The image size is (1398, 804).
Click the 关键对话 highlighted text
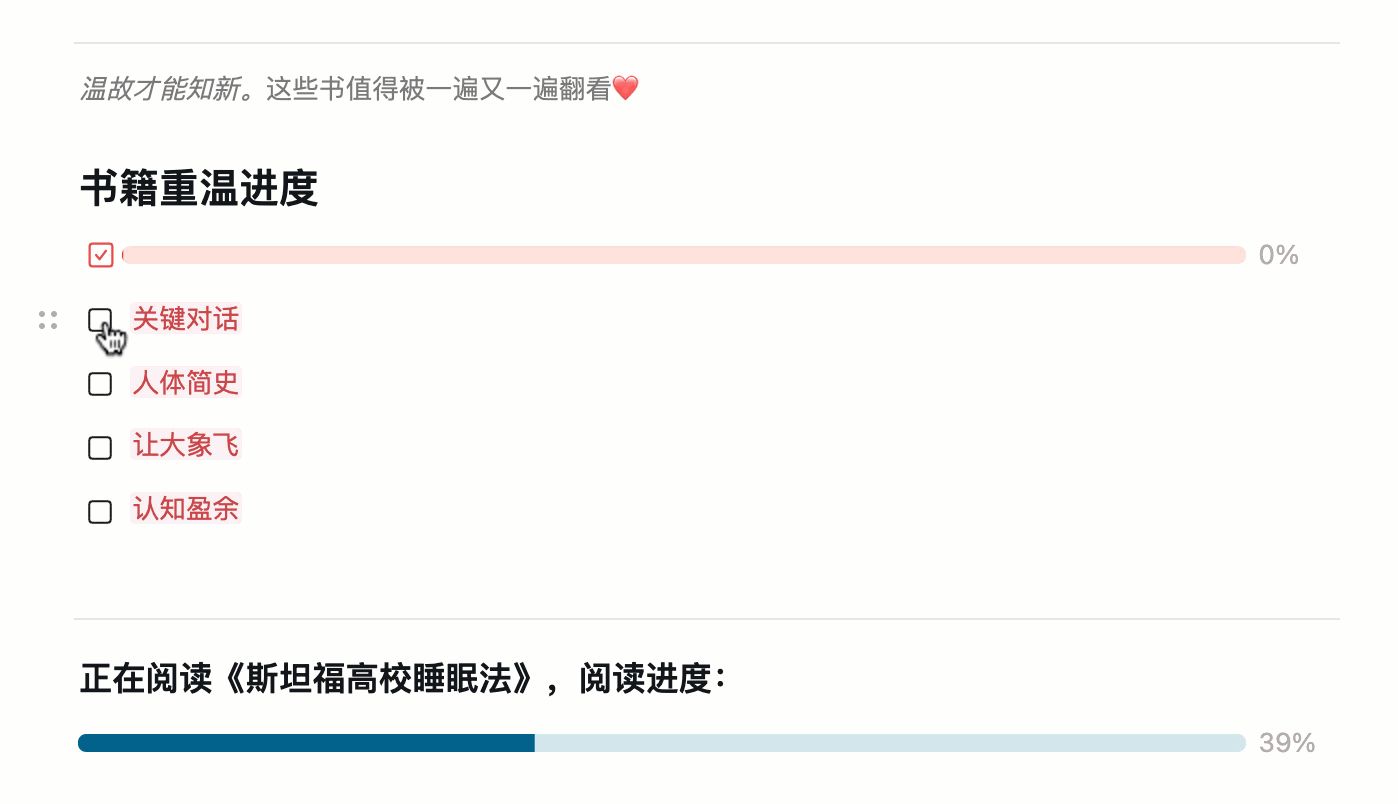(186, 319)
